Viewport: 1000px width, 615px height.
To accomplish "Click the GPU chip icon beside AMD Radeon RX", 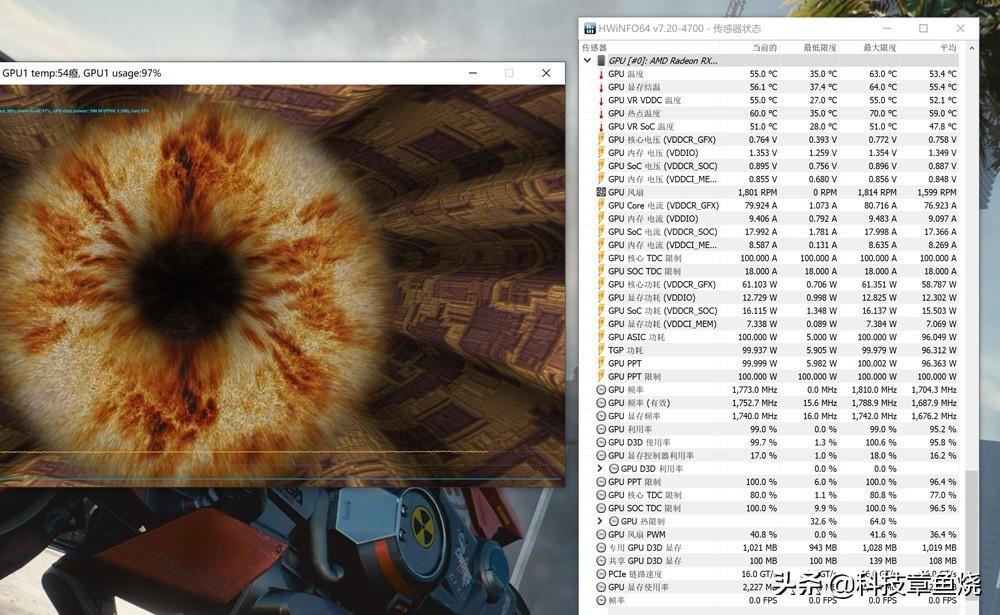I will pos(601,61).
